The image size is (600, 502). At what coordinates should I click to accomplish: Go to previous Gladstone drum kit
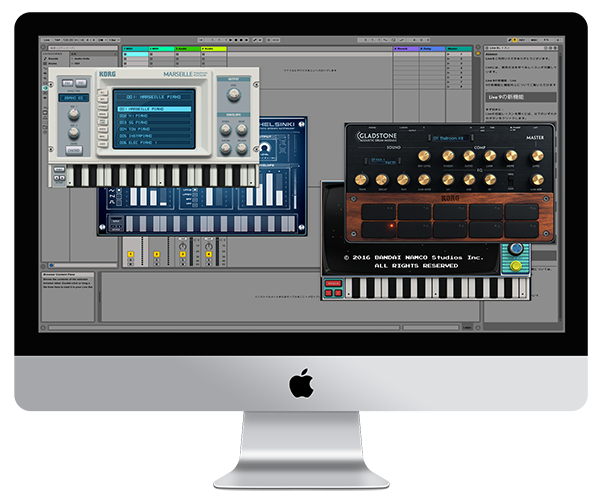(x=428, y=138)
